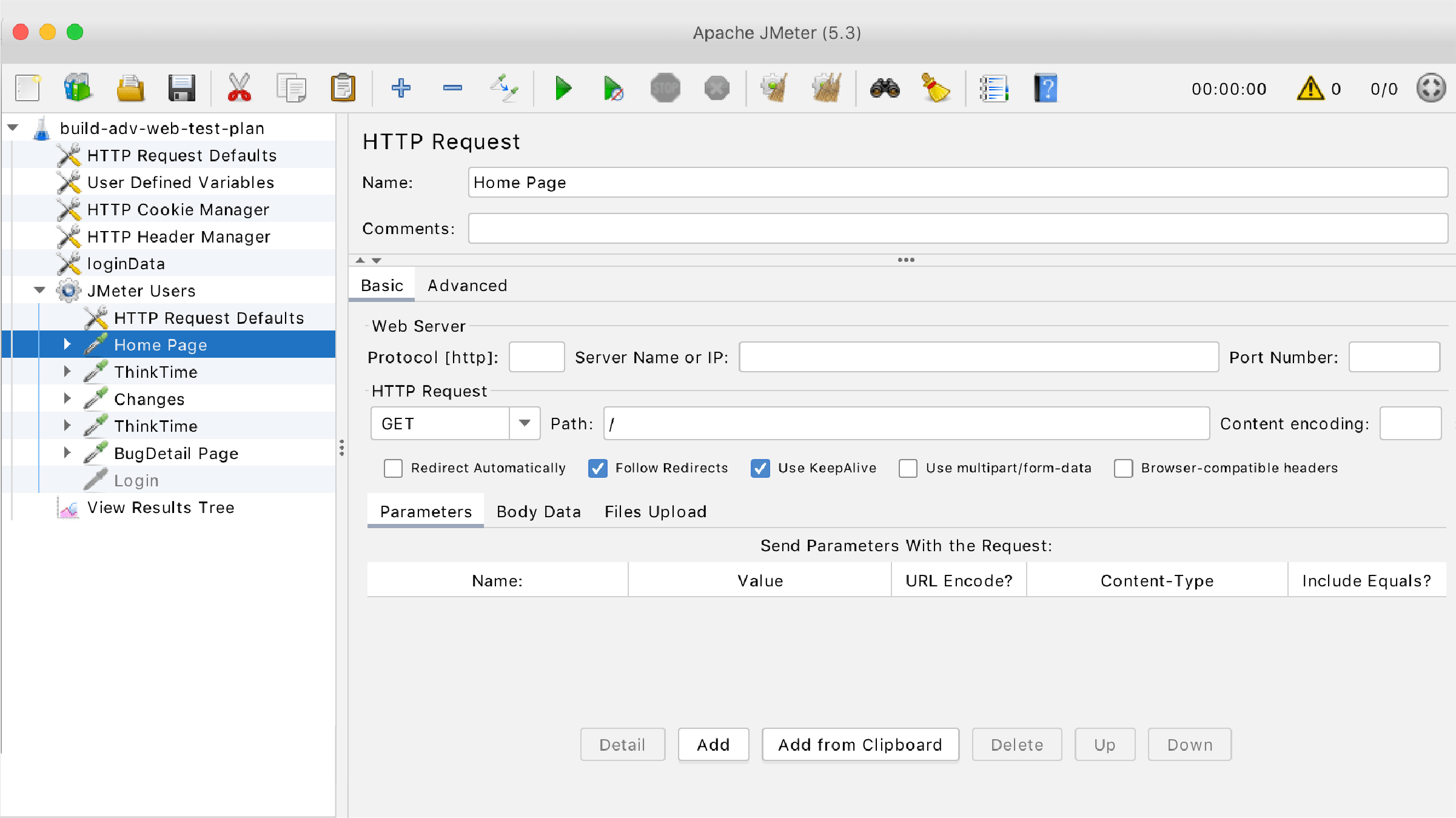
Task: Expand the first ThinkTime node
Action: pyautogui.click(x=67, y=372)
